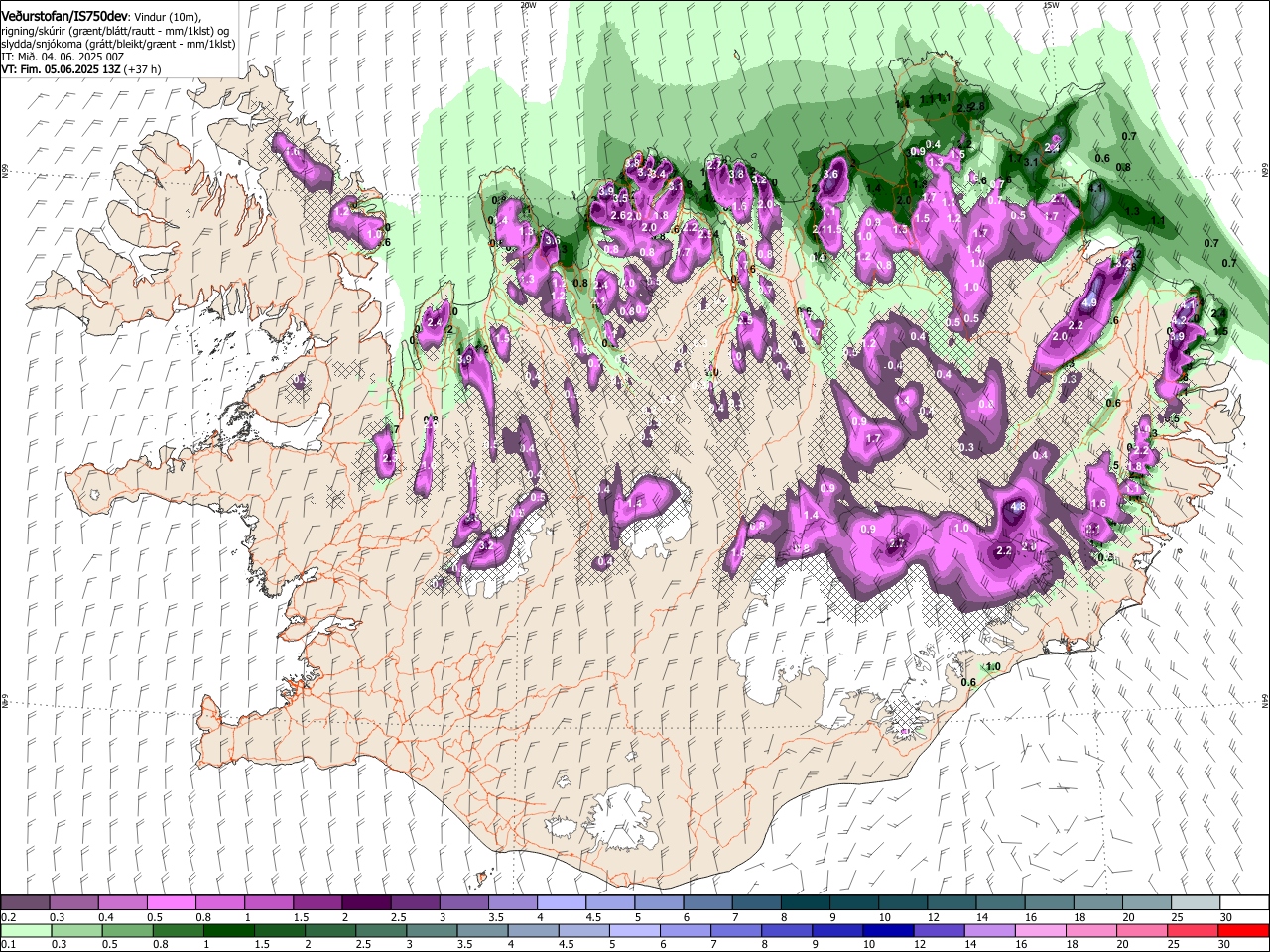Click the 'VT: Fim. 05.06.2025 13Z' valid time

coord(61,69)
